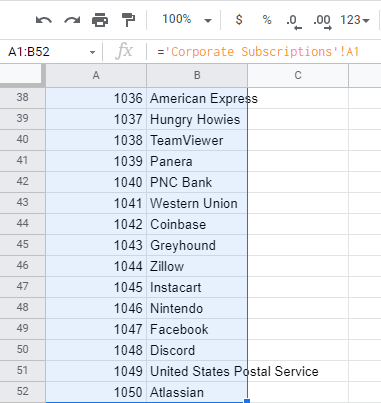
Task: Select column C header
Action: click(298, 75)
